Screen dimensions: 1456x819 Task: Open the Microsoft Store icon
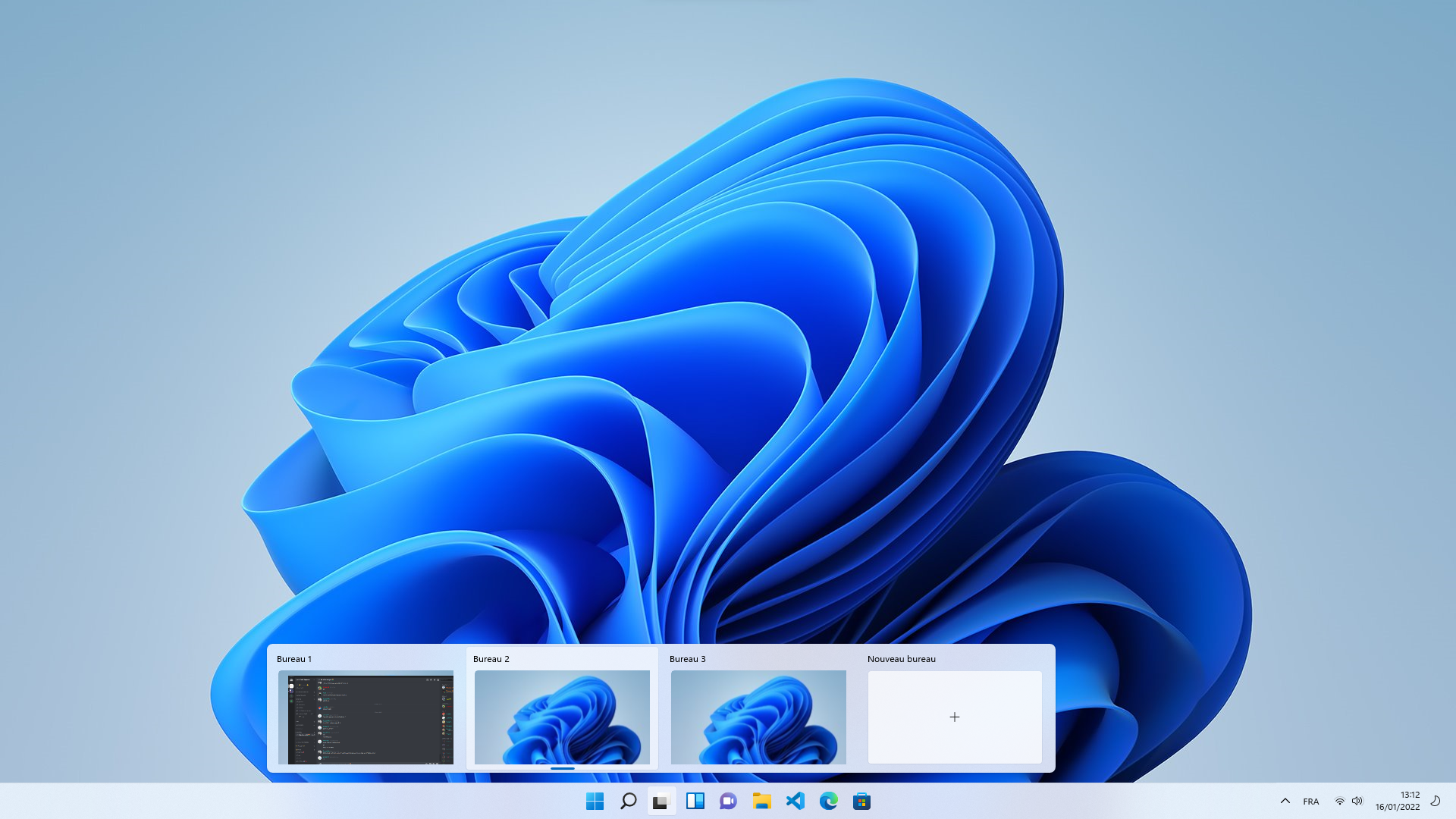click(x=861, y=801)
